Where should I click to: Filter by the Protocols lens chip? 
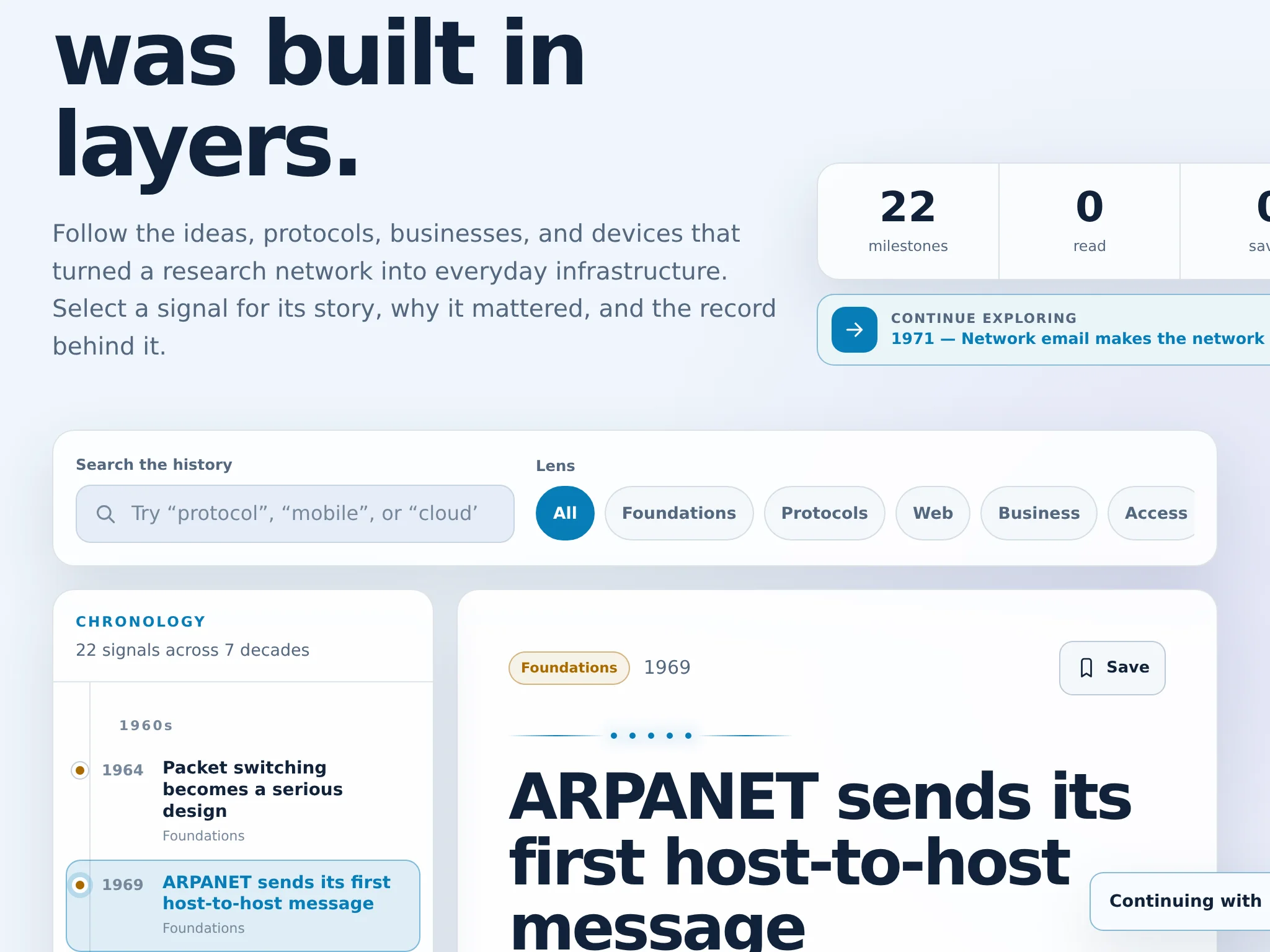[824, 513]
